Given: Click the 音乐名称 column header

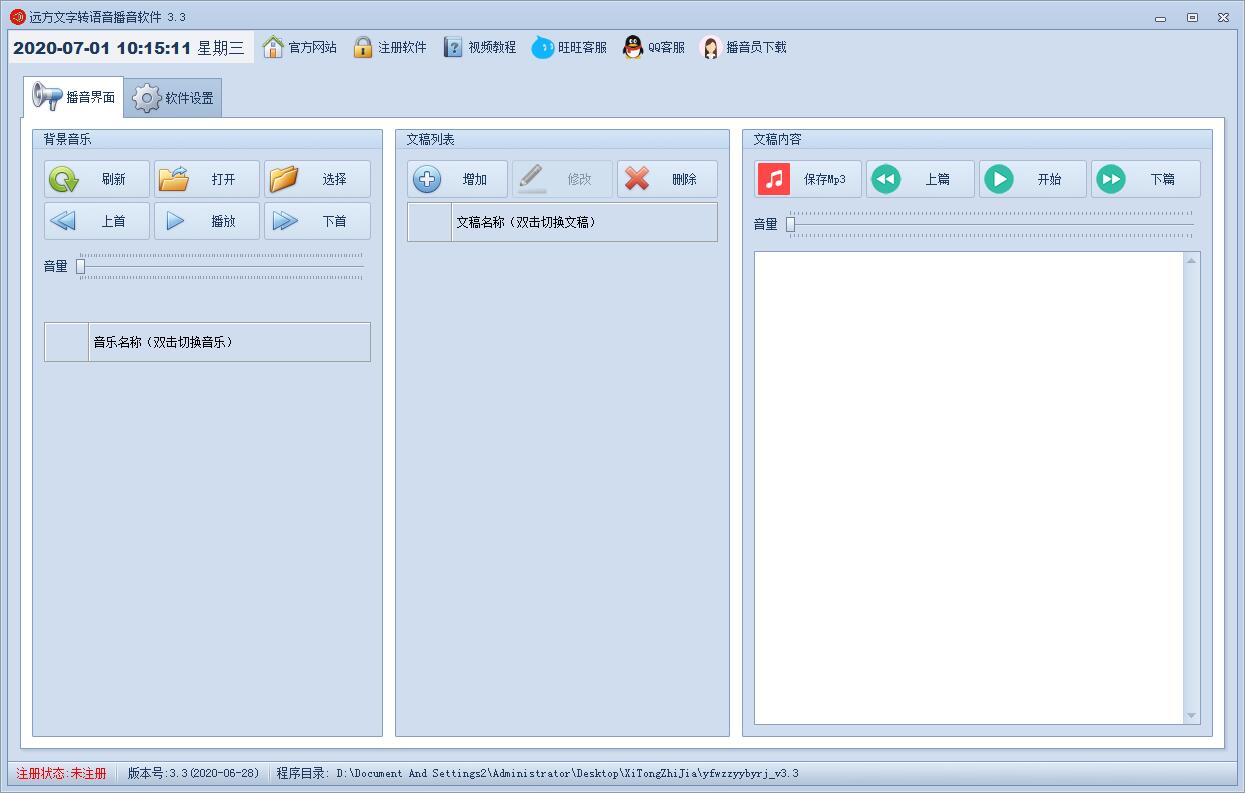Looking at the screenshot, I should 229,342.
